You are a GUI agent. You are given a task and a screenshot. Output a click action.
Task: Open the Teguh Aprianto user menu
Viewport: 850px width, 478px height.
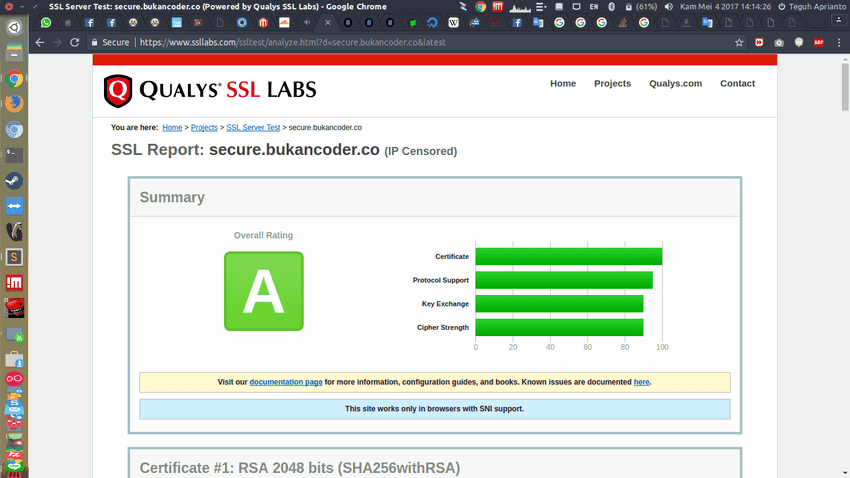pos(811,7)
